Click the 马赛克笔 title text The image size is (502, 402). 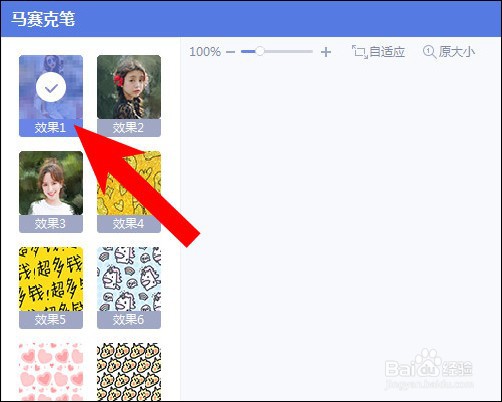[43, 19]
